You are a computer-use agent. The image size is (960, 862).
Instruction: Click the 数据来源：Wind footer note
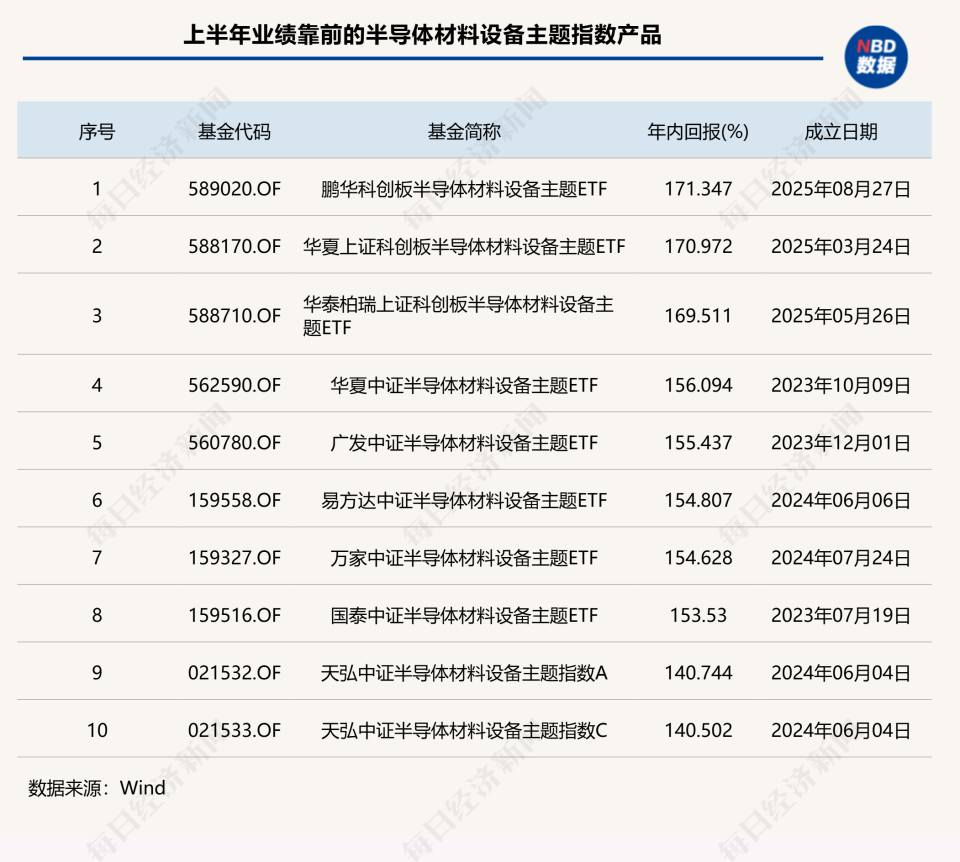pyautogui.click(x=97, y=787)
